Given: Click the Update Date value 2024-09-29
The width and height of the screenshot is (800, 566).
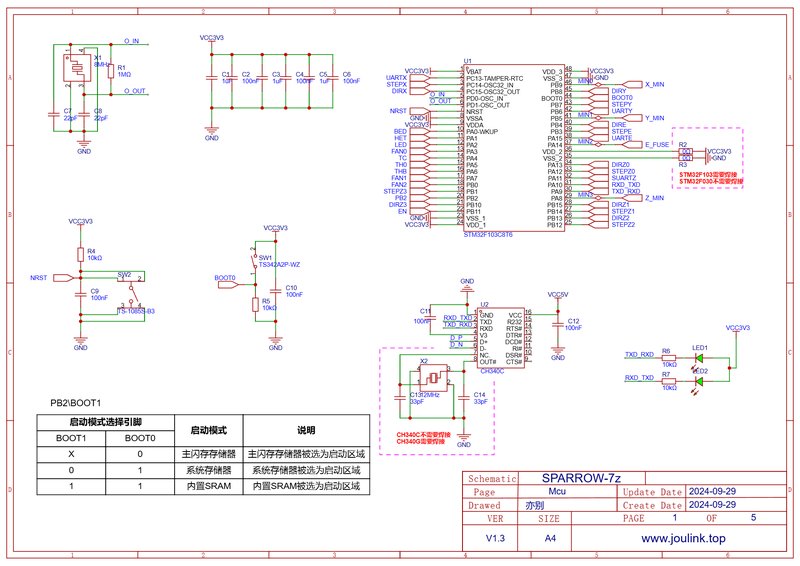Looking at the screenshot, I should (712, 491).
